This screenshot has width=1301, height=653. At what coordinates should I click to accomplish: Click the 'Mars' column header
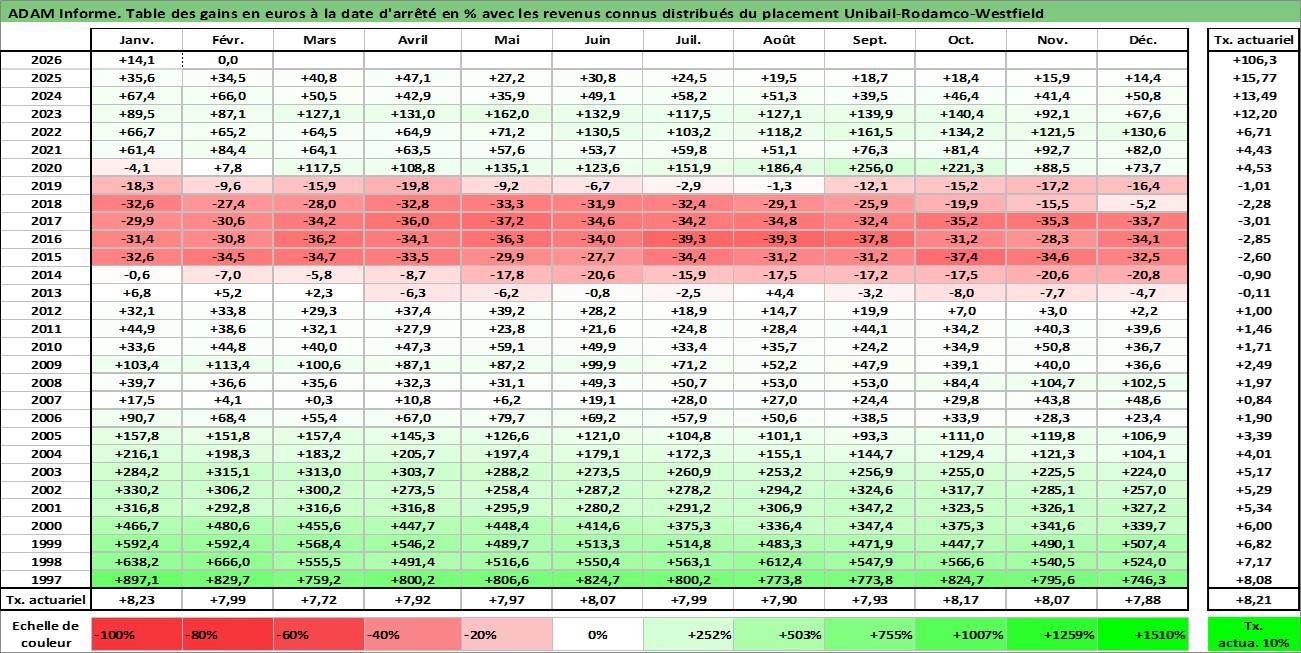pyautogui.click(x=318, y=41)
